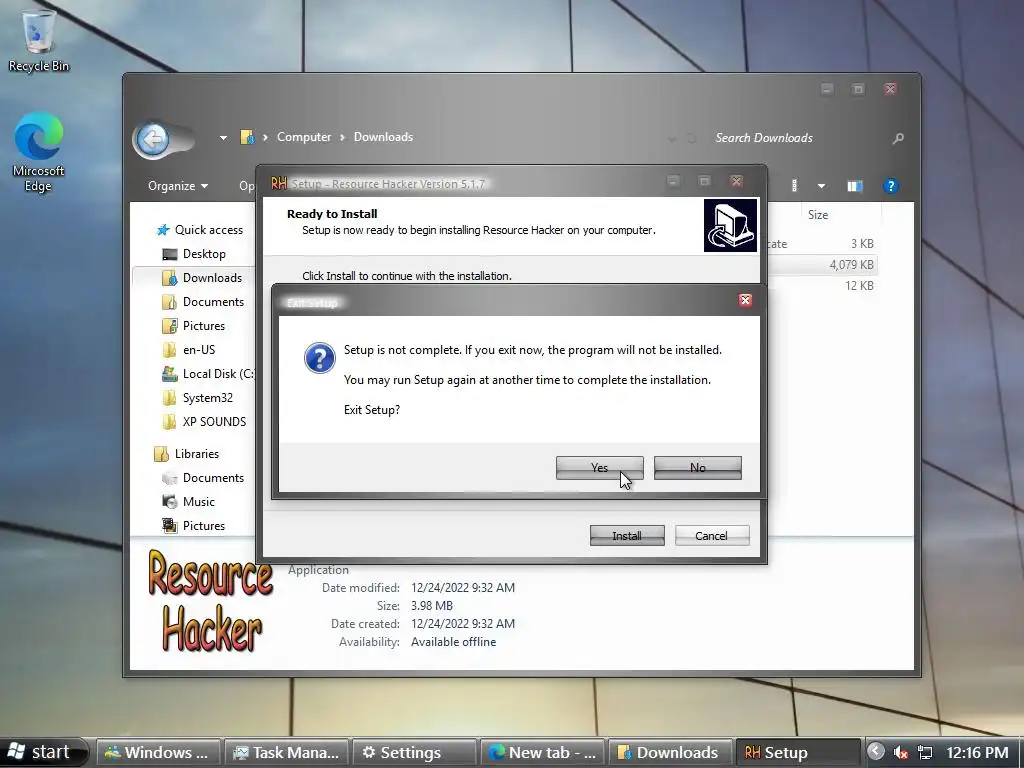The image size is (1024, 768).
Task: Select Pictures under Quick access
Action: [193, 326]
